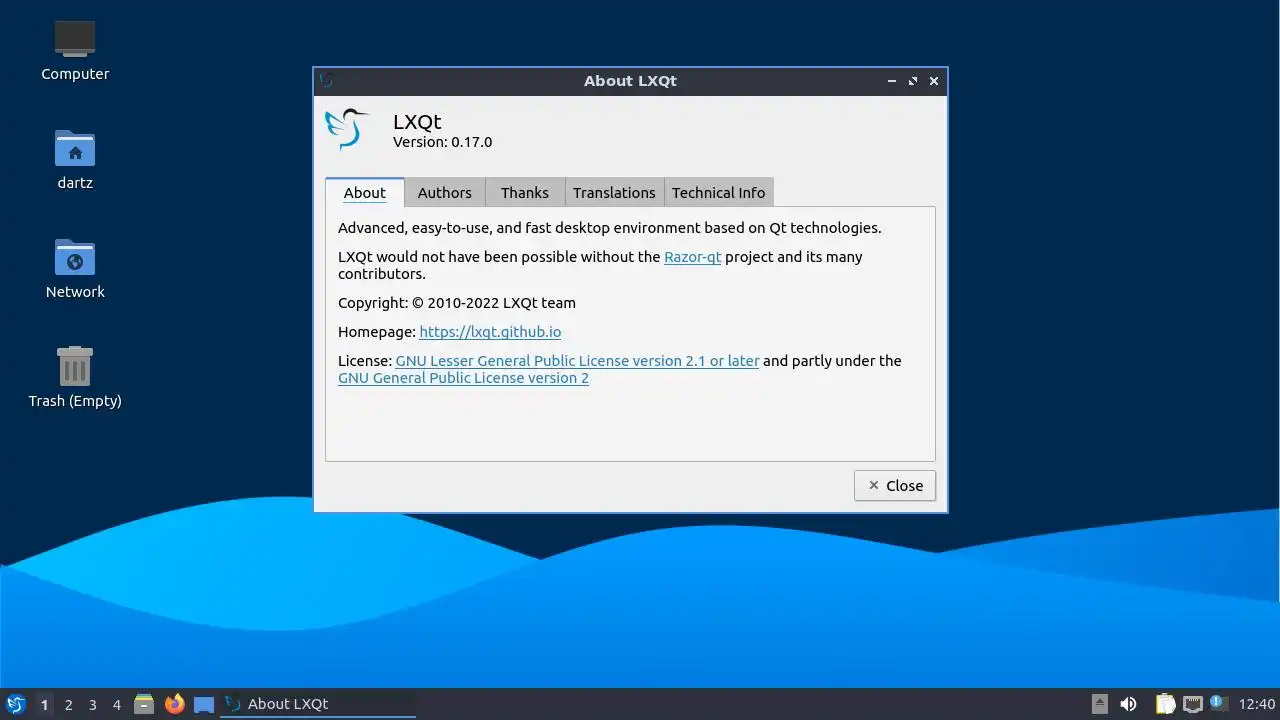Switch to virtual desktop 3
1280x720 pixels.
[x=92, y=704]
